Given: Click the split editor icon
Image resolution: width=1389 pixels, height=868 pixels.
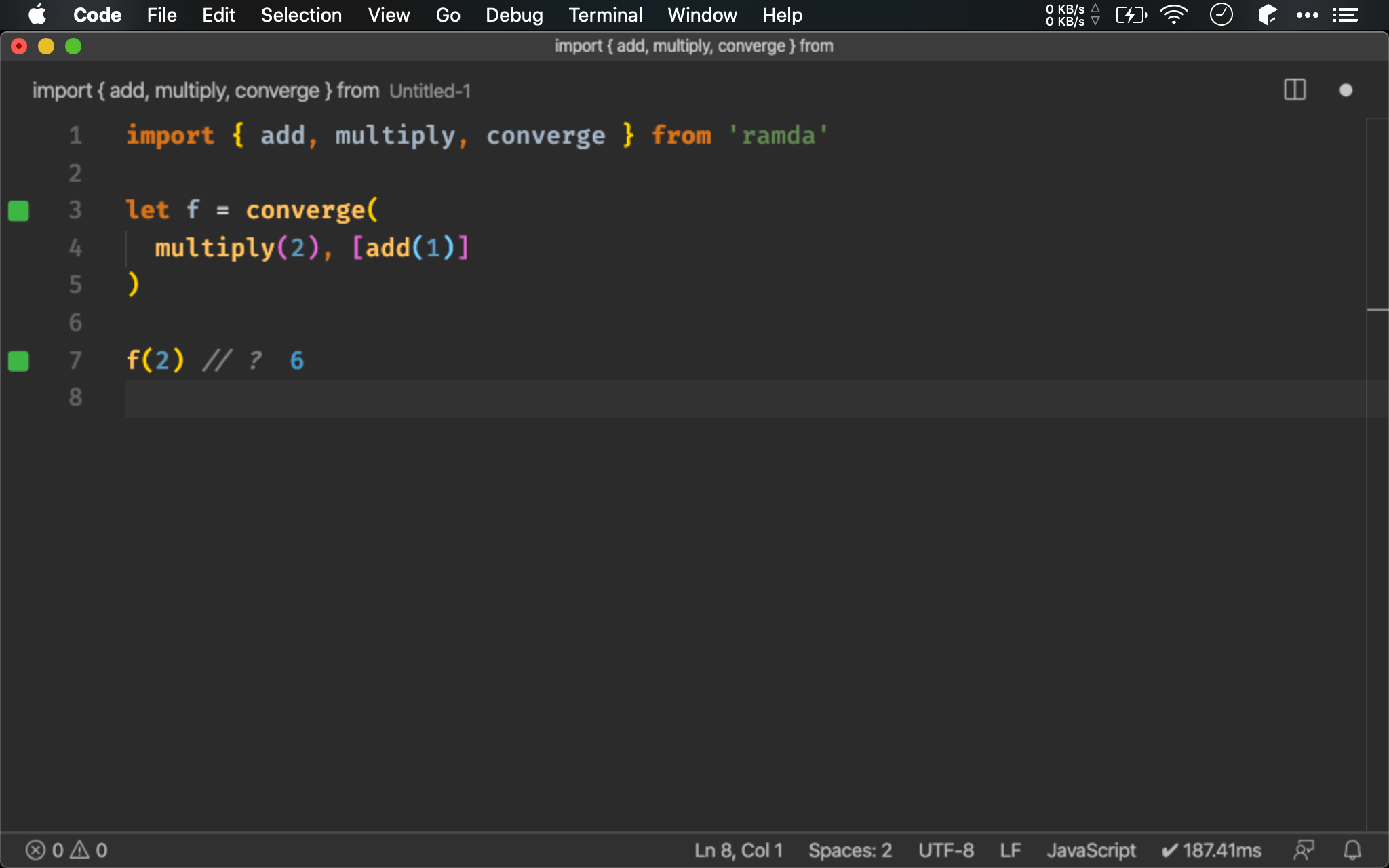Looking at the screenshot, I should coord(1294,90).
